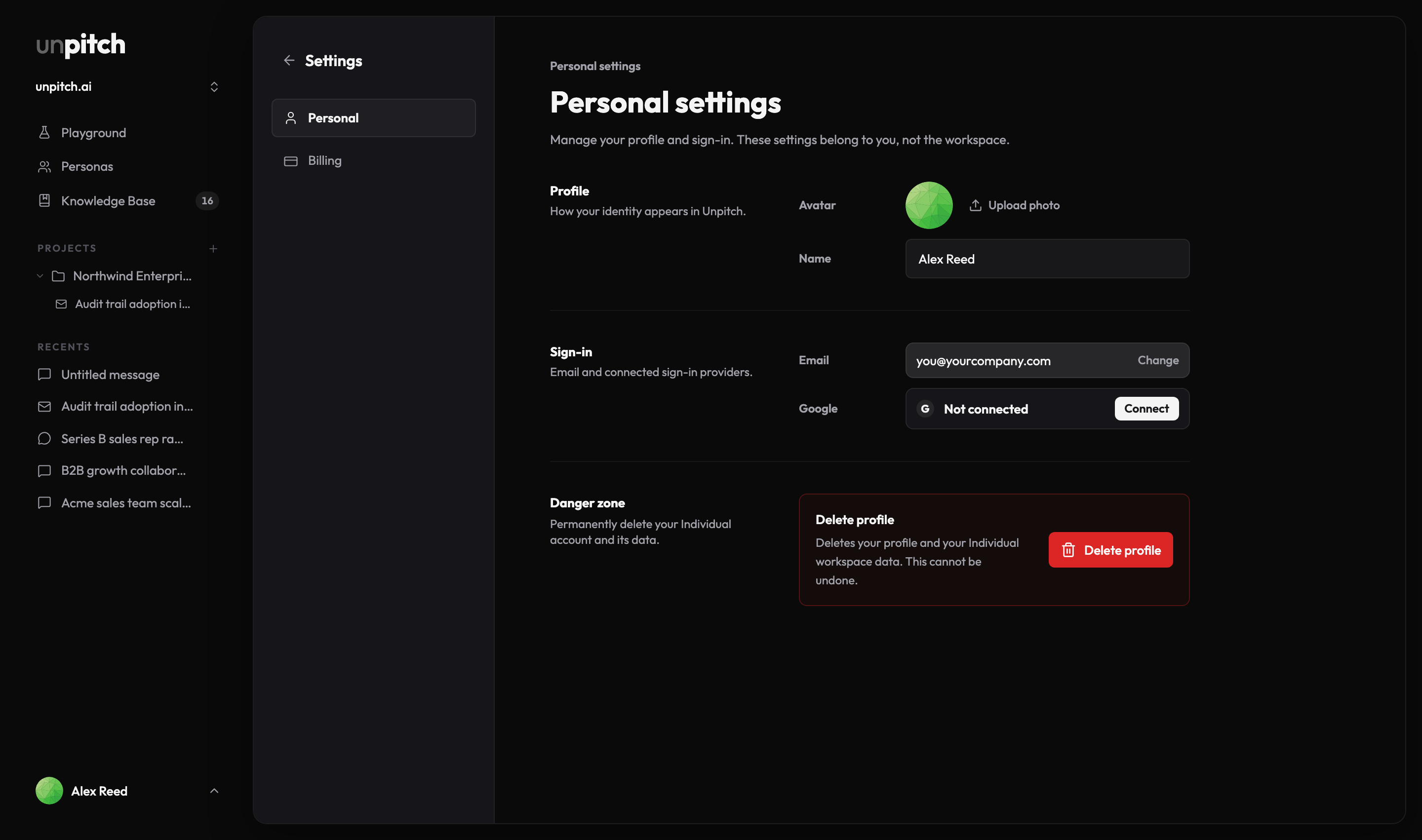Click the Connect Google button
Image resolution: width=1422 pixels, height=840 pixels.
[x=1147, y=409]
